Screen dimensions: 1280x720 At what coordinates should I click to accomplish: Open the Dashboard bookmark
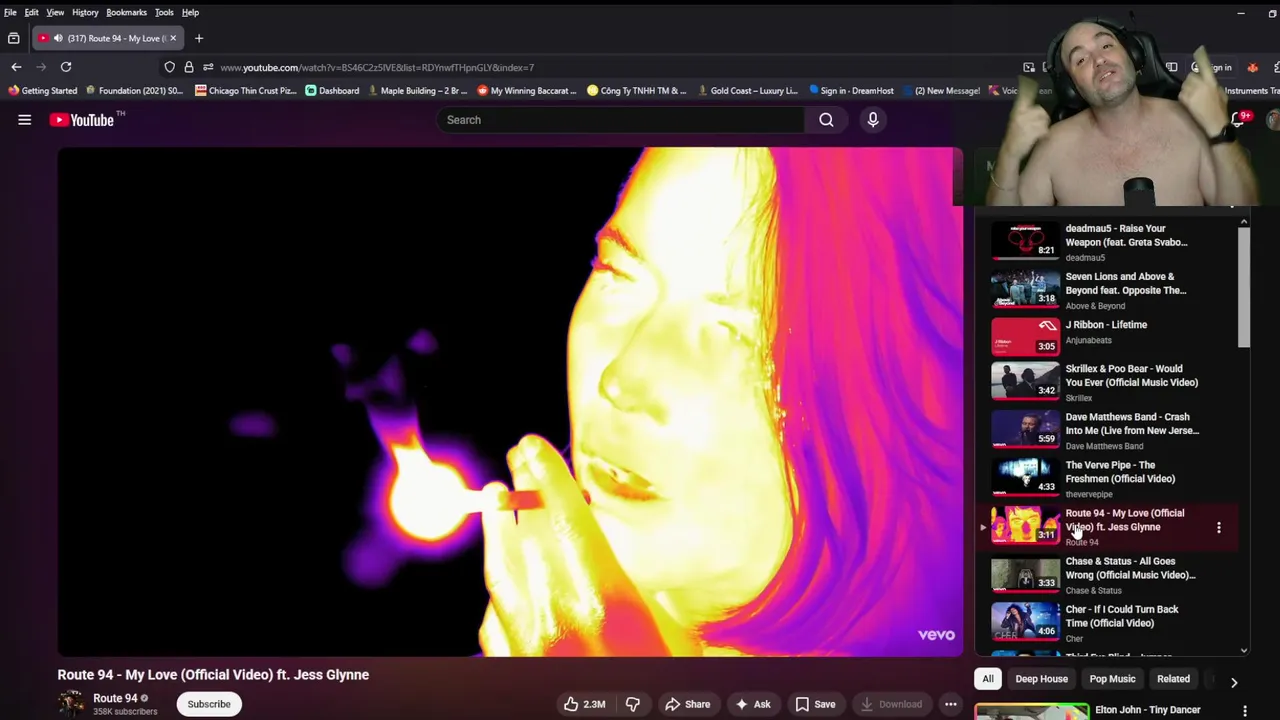(332, 91)
